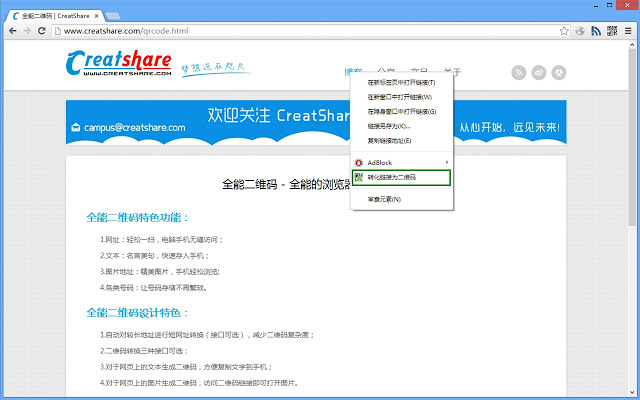Choose 审查元素(N) from the context menu
The width and height of the screenshot is (640, 400).
(x=402, y=199)
